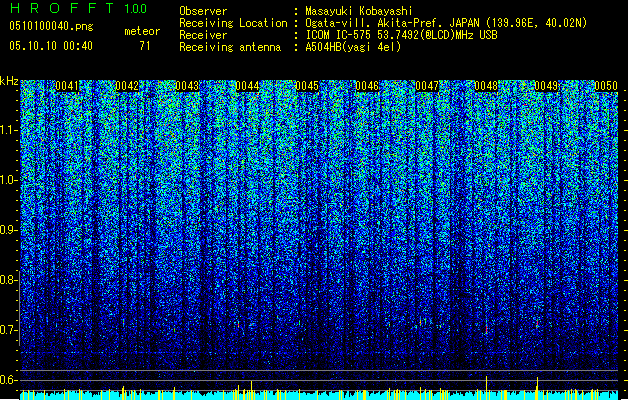Screen dimensions: 629x400
Task: Click the 0049 time marker
Action: click(546, 86)
